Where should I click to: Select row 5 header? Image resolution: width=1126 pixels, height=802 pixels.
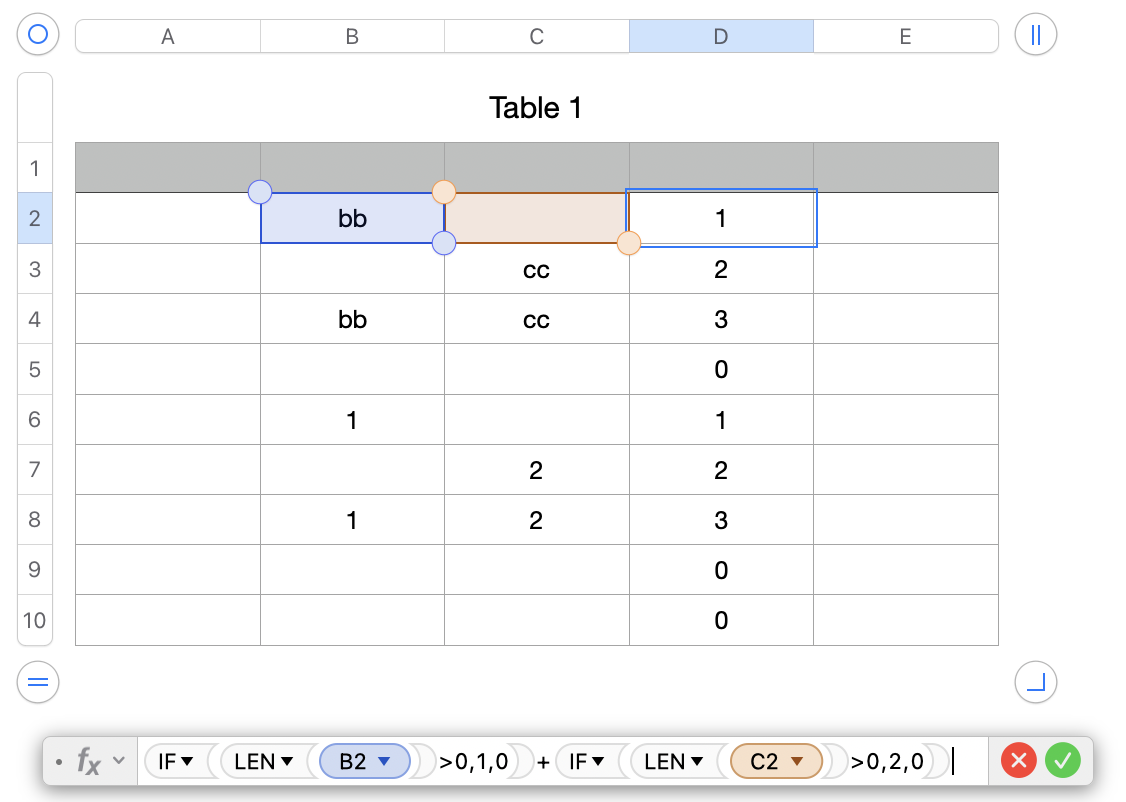[x=35, y=369]
